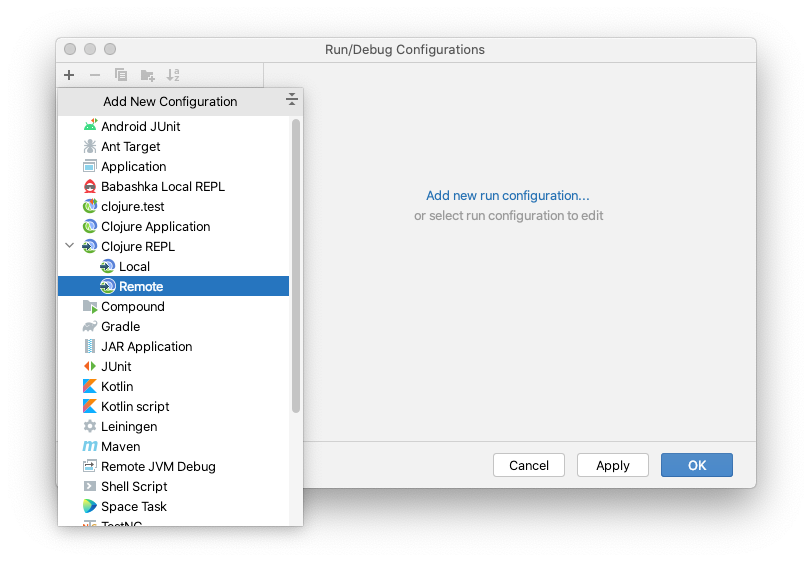Screen dimensions: 812x562
Task: Click the clojure.test icon
Action: pyautogui.click(x=90, y=206)
